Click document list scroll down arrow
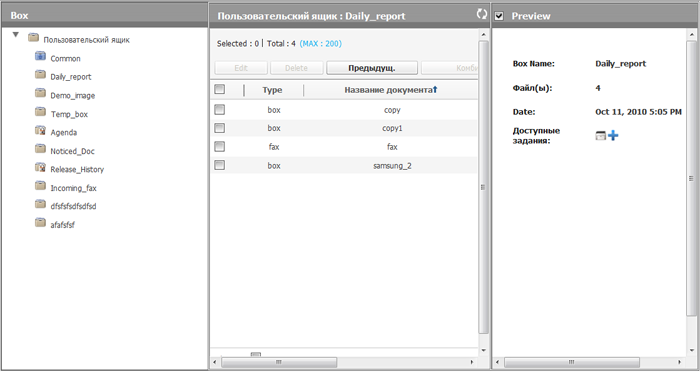This screenshot has width=700, height=372. click(483, 351)
